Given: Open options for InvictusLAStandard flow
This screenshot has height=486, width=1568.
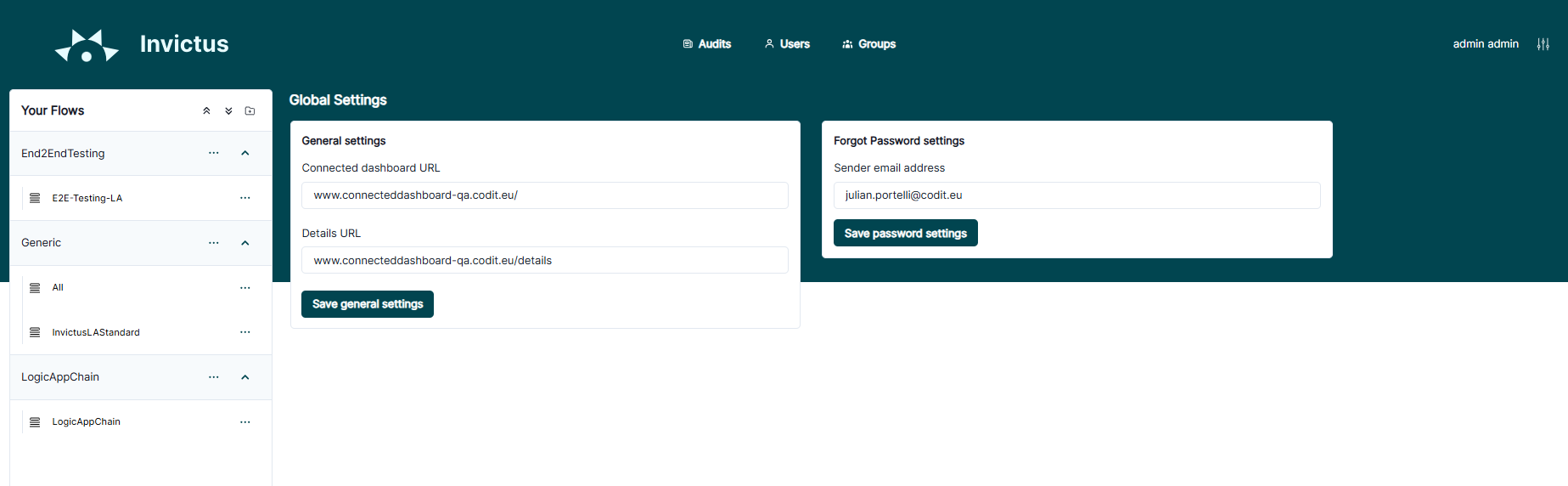Looking at the screenshot, I should (245, 332).
